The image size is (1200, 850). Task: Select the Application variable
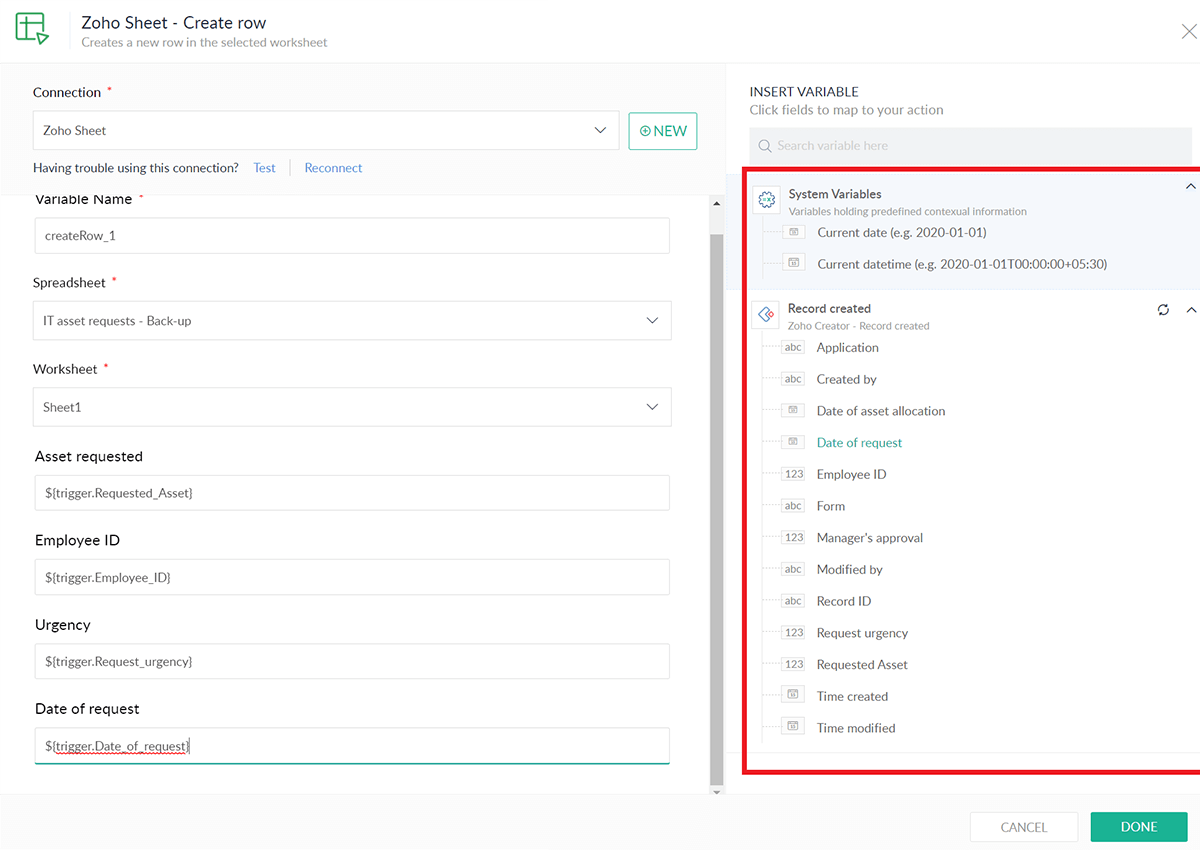tap(847, 348)
